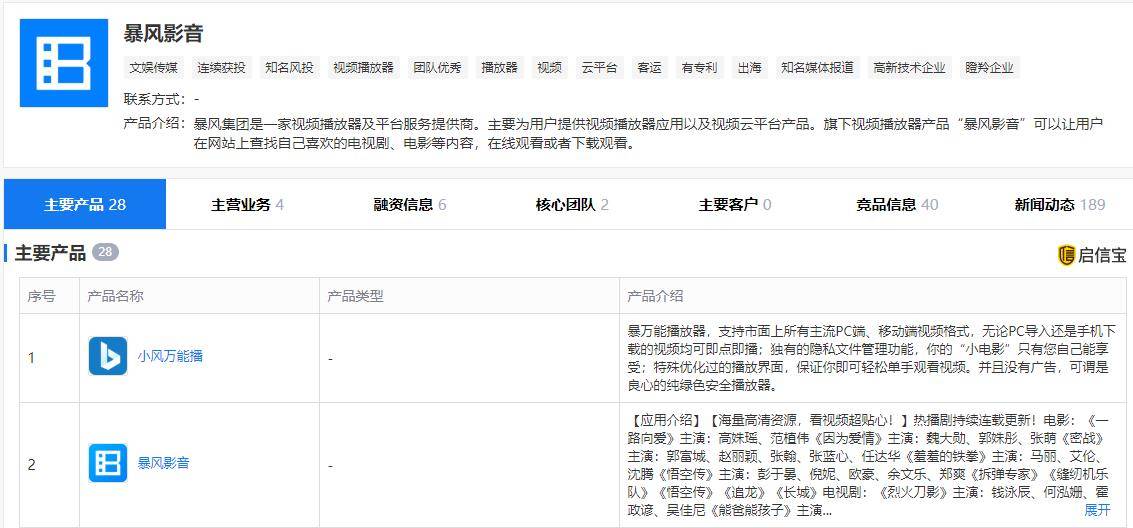The image size is (1133, 528).
Task: Click the 云平台 tag
Action: 600,68
